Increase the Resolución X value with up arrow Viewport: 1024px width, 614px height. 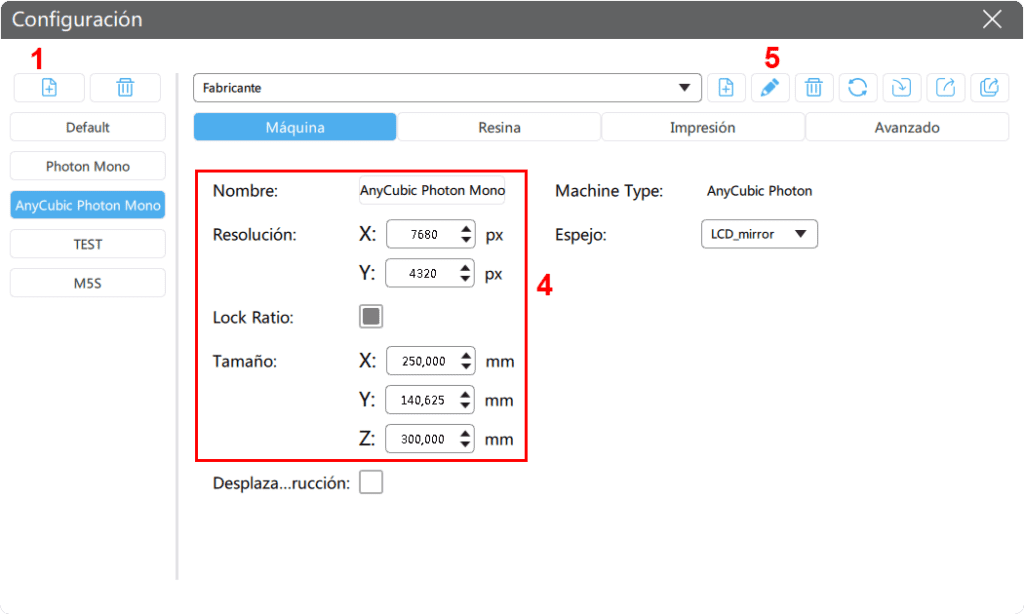(466, 229)
